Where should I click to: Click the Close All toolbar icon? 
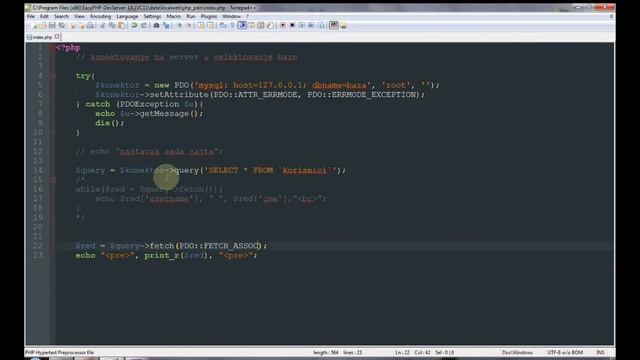(81, 25)
